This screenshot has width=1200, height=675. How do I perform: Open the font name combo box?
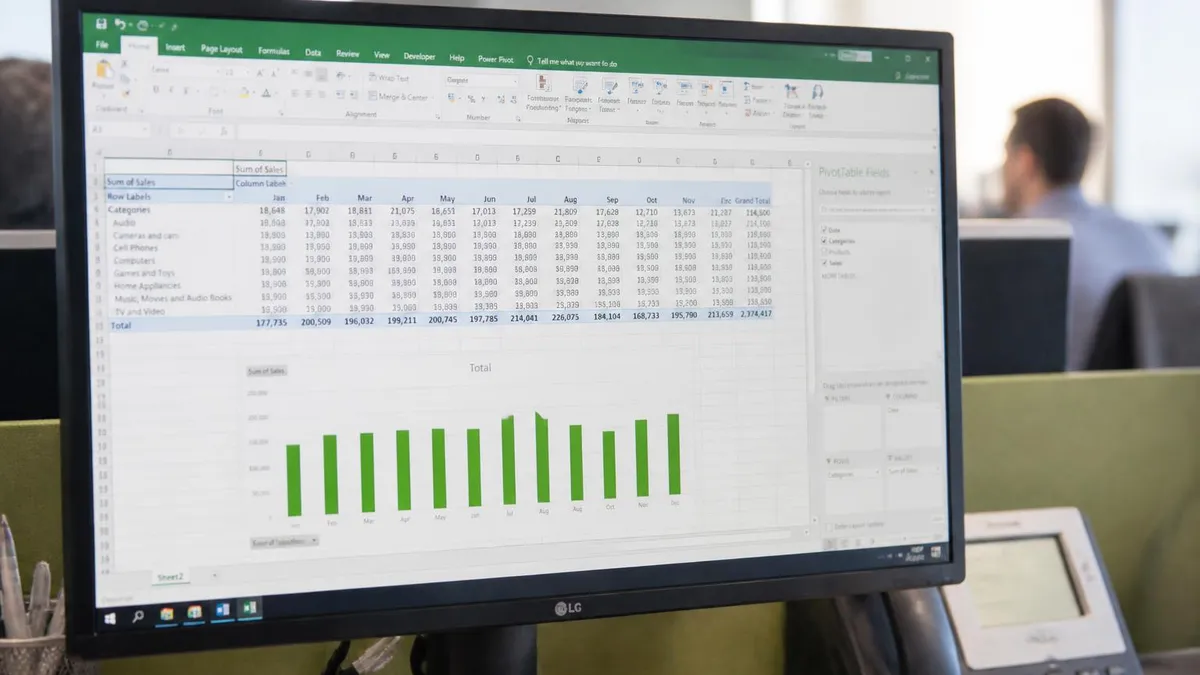pyautogui.click(x=184, y=70)
